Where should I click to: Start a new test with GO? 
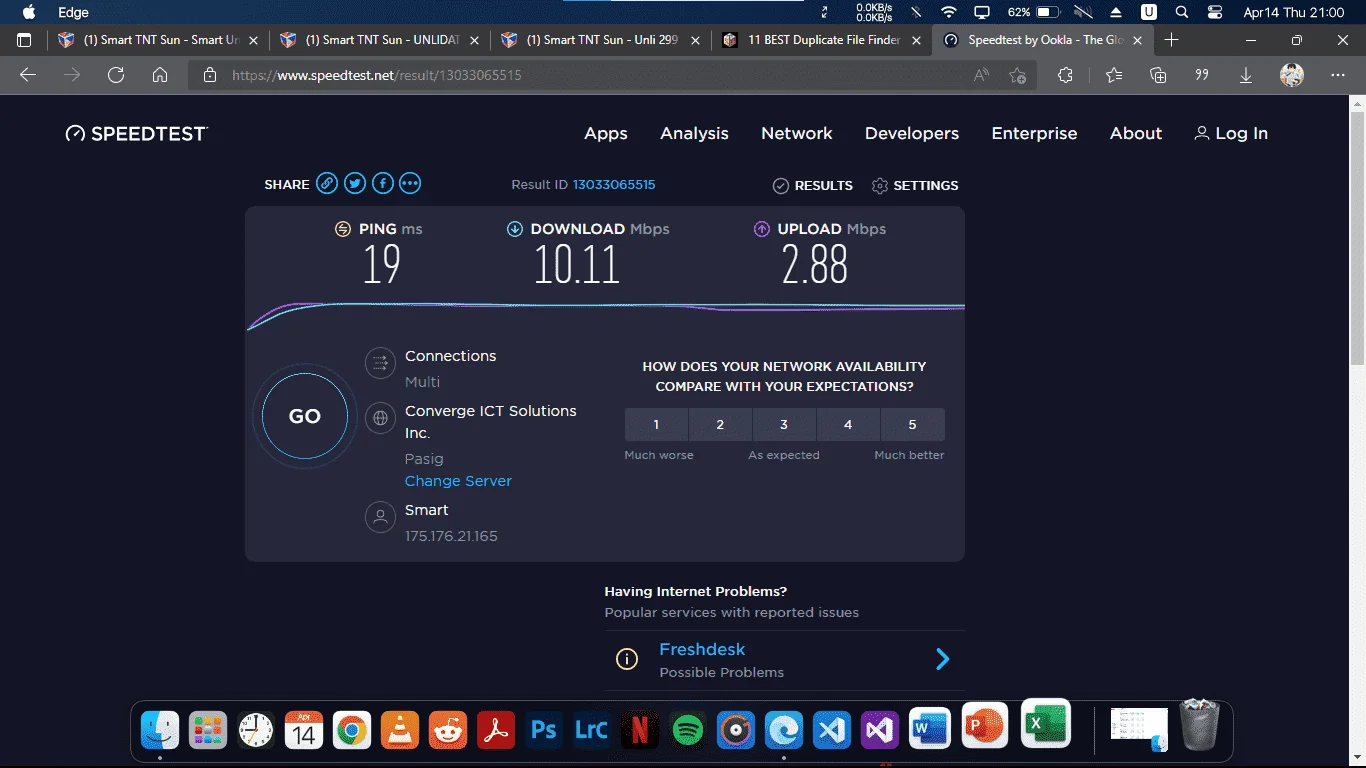(305, 417)
